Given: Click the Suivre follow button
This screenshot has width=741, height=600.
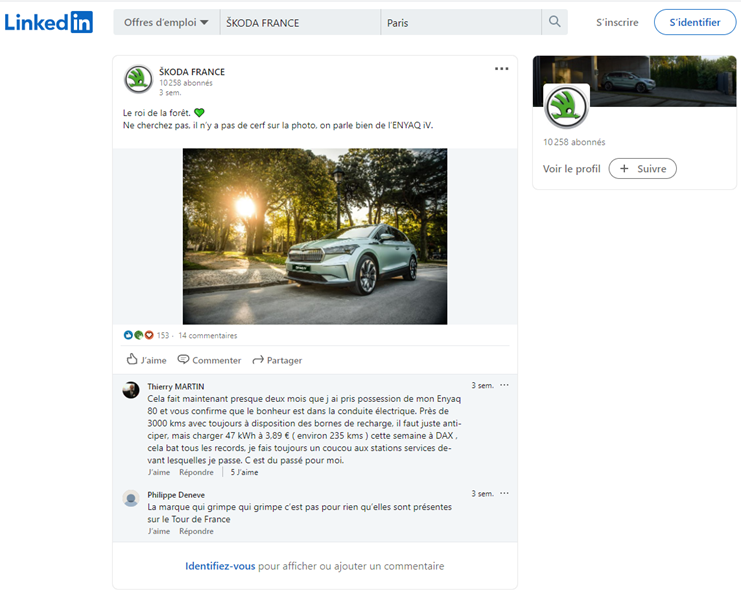Looking at the screenshot, I should point(642,169).
